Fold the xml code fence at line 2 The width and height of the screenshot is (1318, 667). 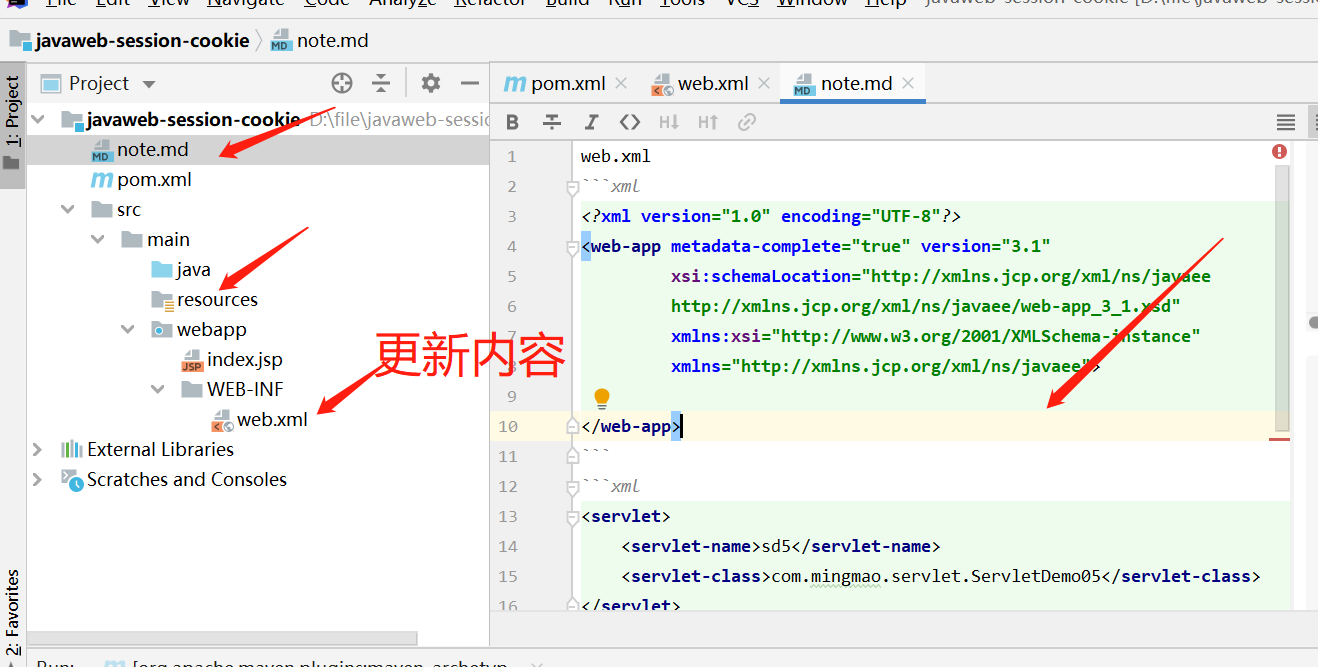pos(573,187)
